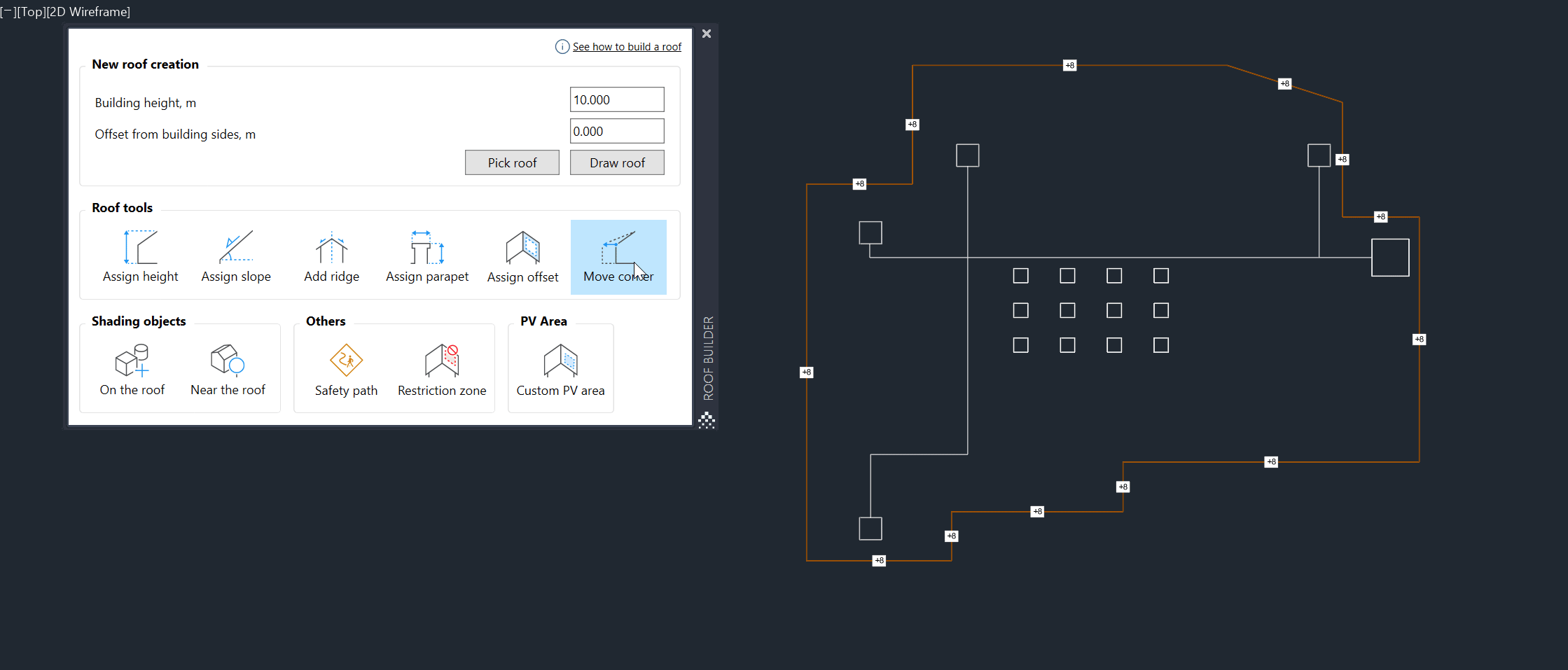Image resolution: width=1568 pixels, height=670 pixels.
Task: Activate the Move corner tool
Action: click(x=618, y=257)
